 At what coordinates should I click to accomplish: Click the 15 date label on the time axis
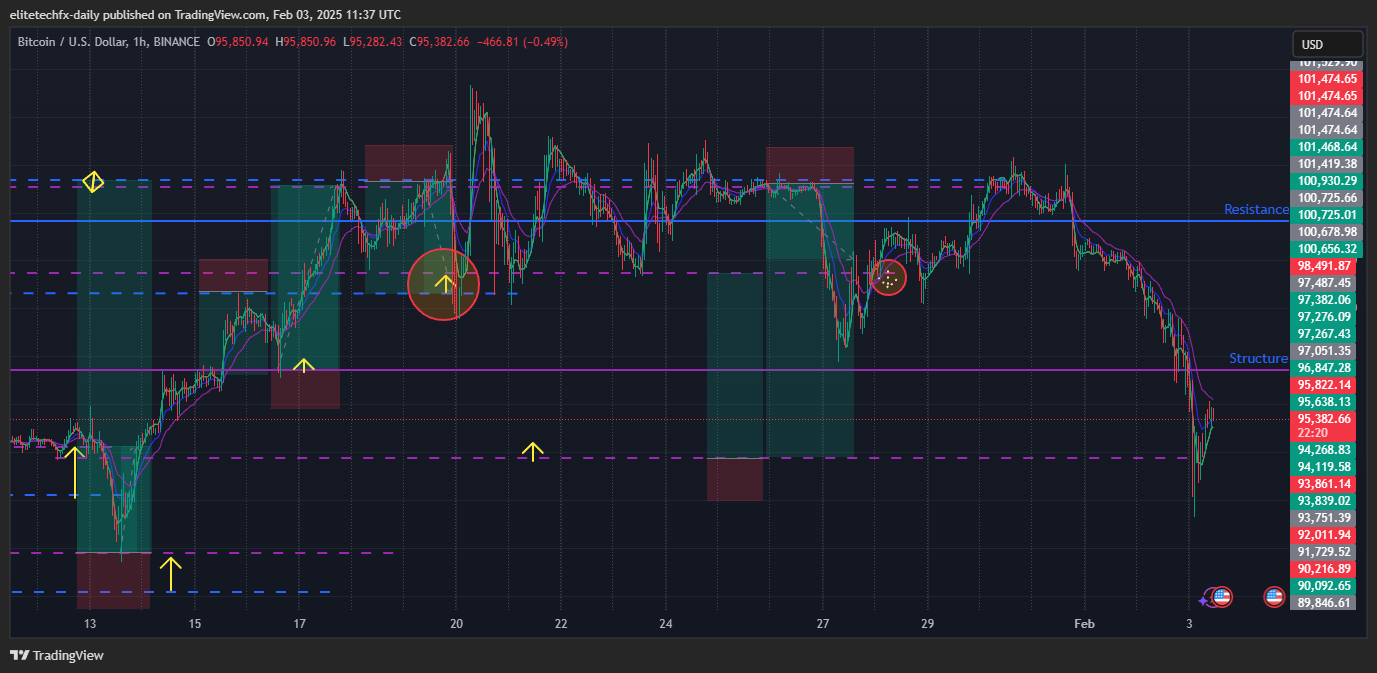coord(195,624)
